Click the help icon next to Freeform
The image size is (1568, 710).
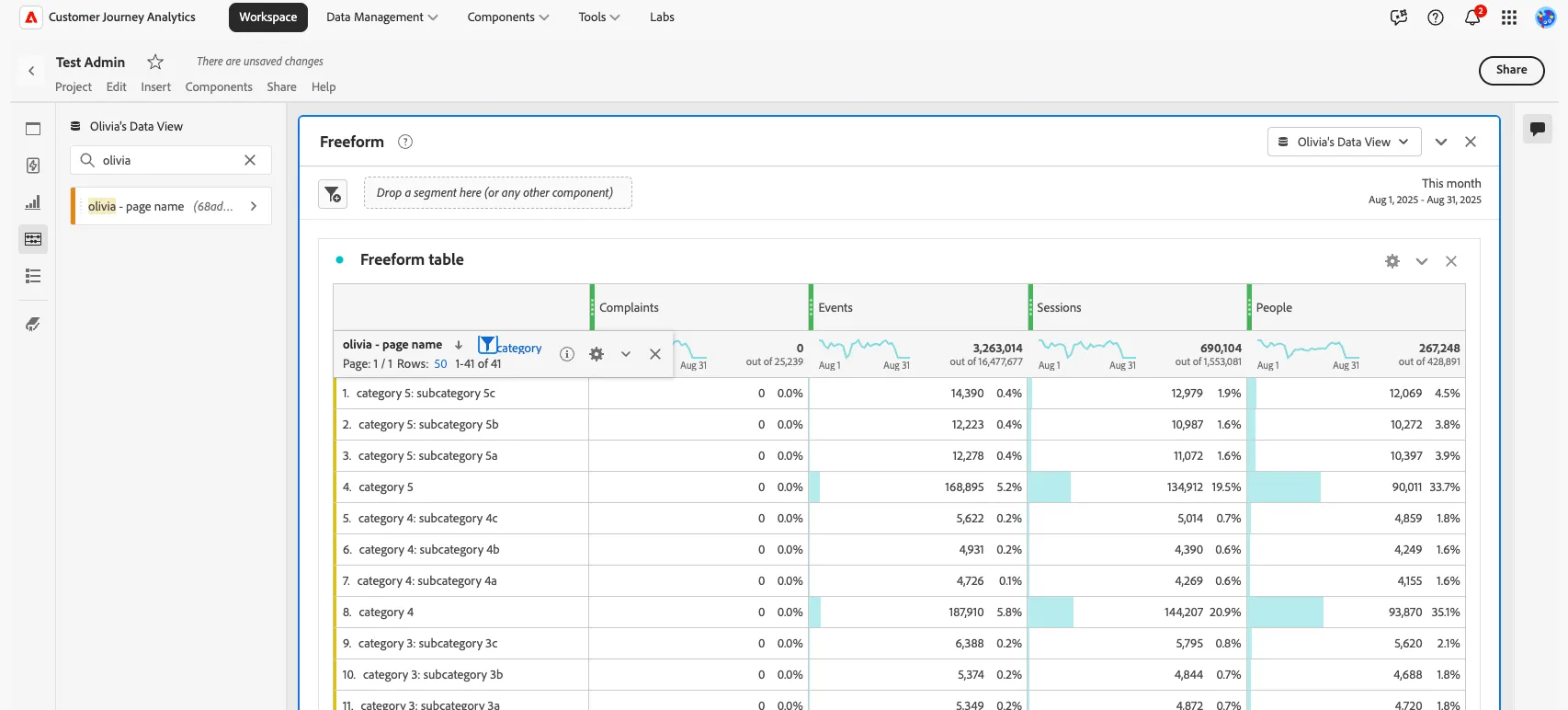pyautogui.click(x=405, y=142)
